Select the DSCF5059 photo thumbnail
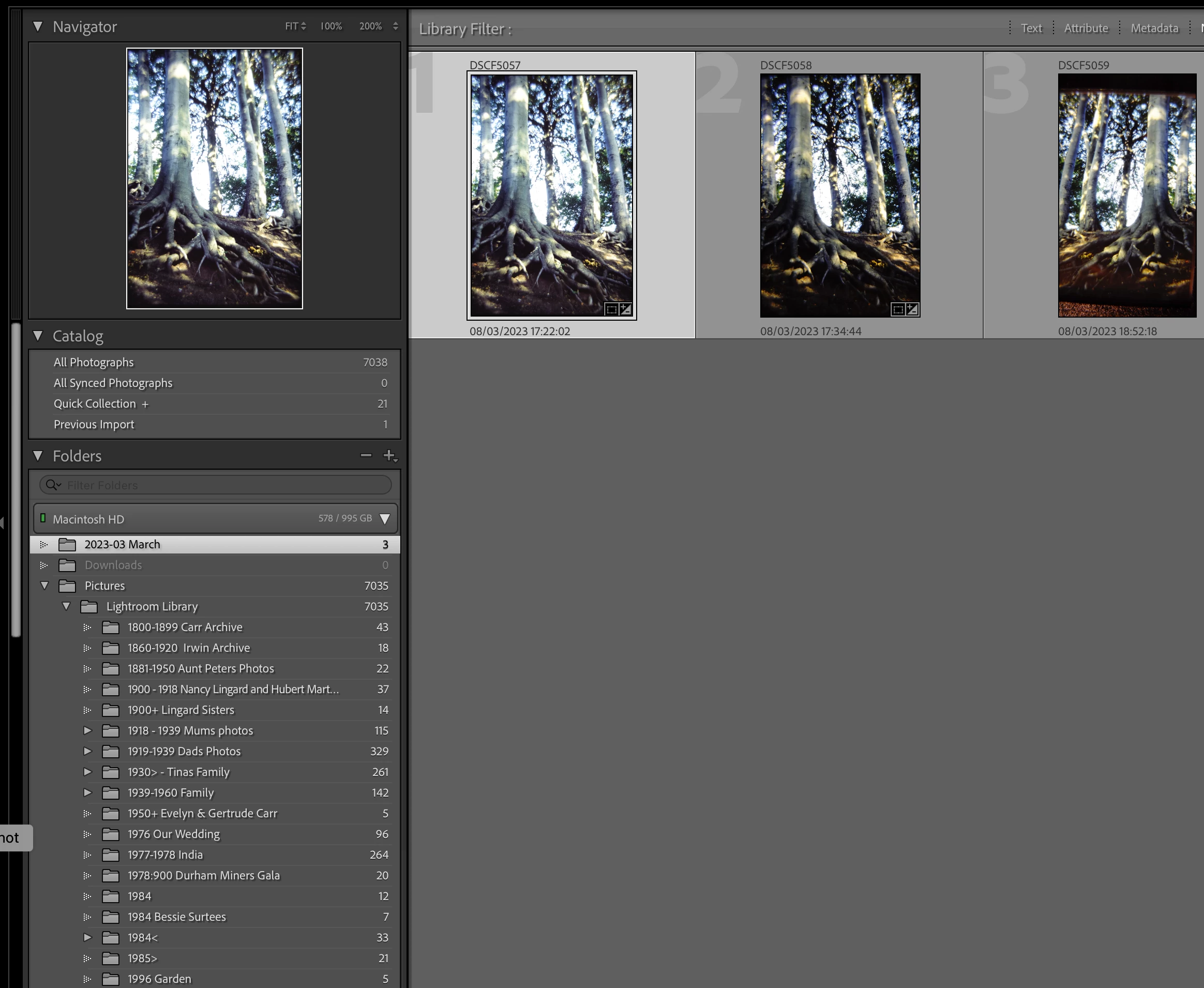Image resolution: width=1204 pixels, height=988 pixels. pyautogui.click(x=1126, y=195)
